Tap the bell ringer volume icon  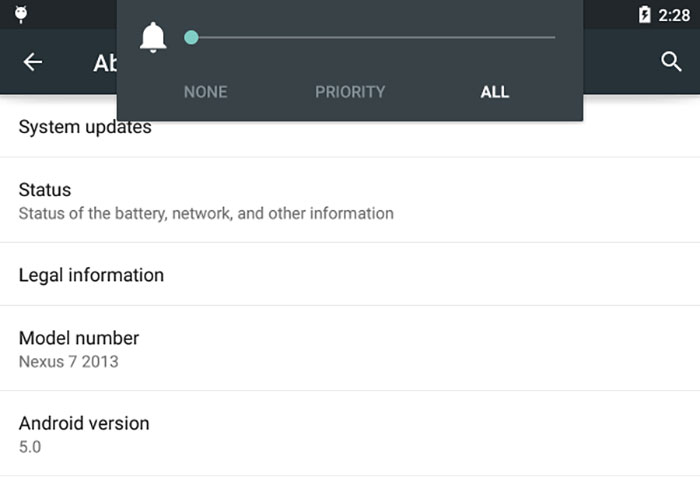pos(153,38)
